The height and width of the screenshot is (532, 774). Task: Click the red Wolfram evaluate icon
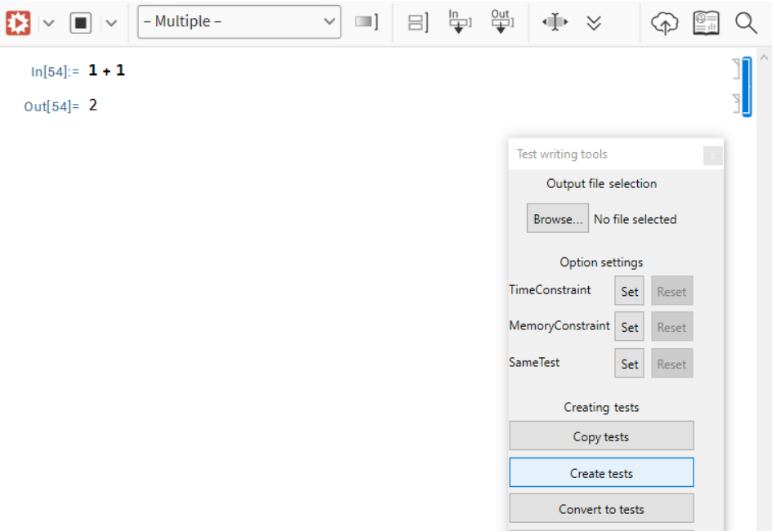18,22
